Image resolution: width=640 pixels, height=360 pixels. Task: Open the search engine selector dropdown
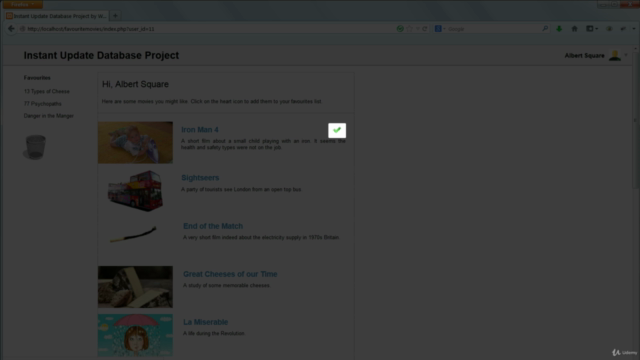tap(440, 29)
